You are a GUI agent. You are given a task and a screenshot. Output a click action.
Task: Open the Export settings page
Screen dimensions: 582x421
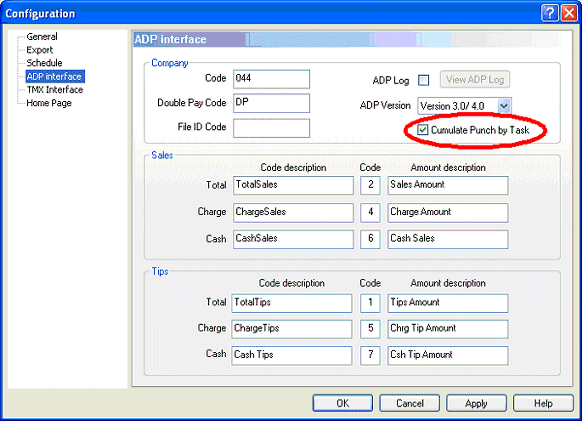click(x=40, y=50)
